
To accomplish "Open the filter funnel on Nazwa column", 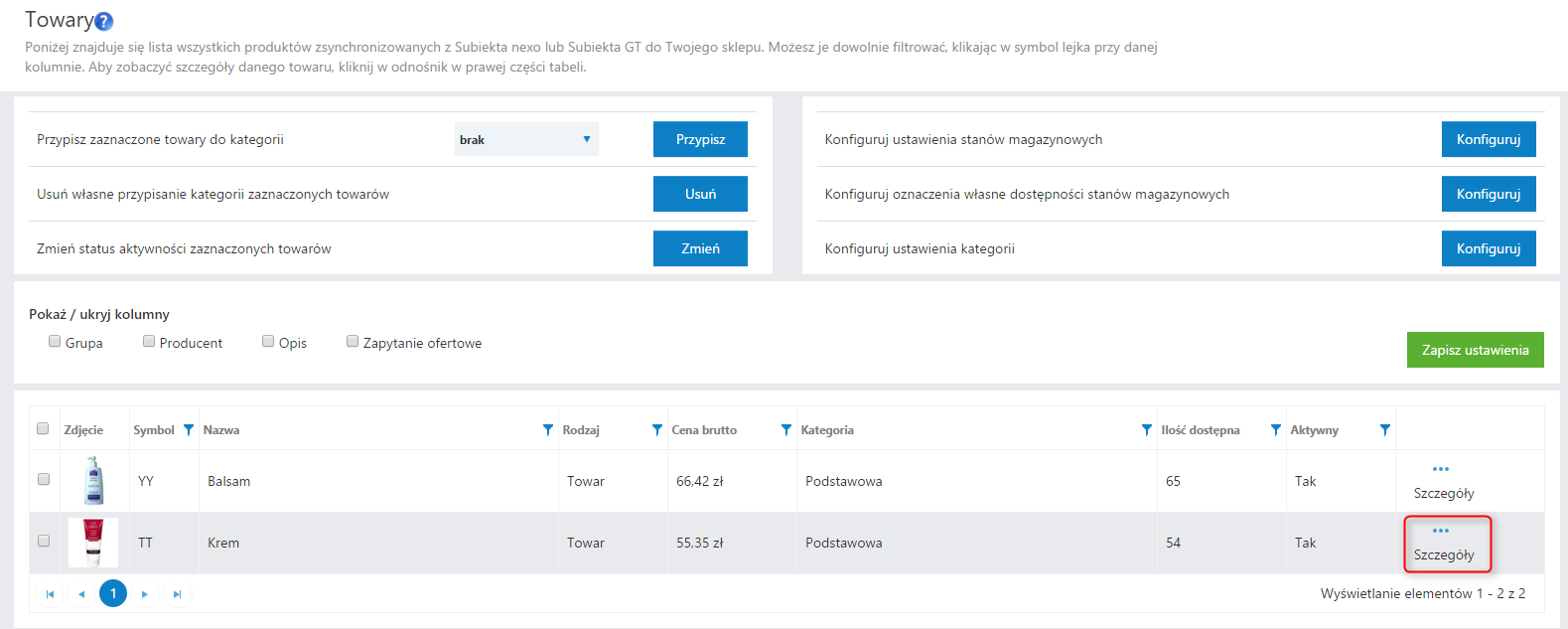I will click(x=547, y=430).
